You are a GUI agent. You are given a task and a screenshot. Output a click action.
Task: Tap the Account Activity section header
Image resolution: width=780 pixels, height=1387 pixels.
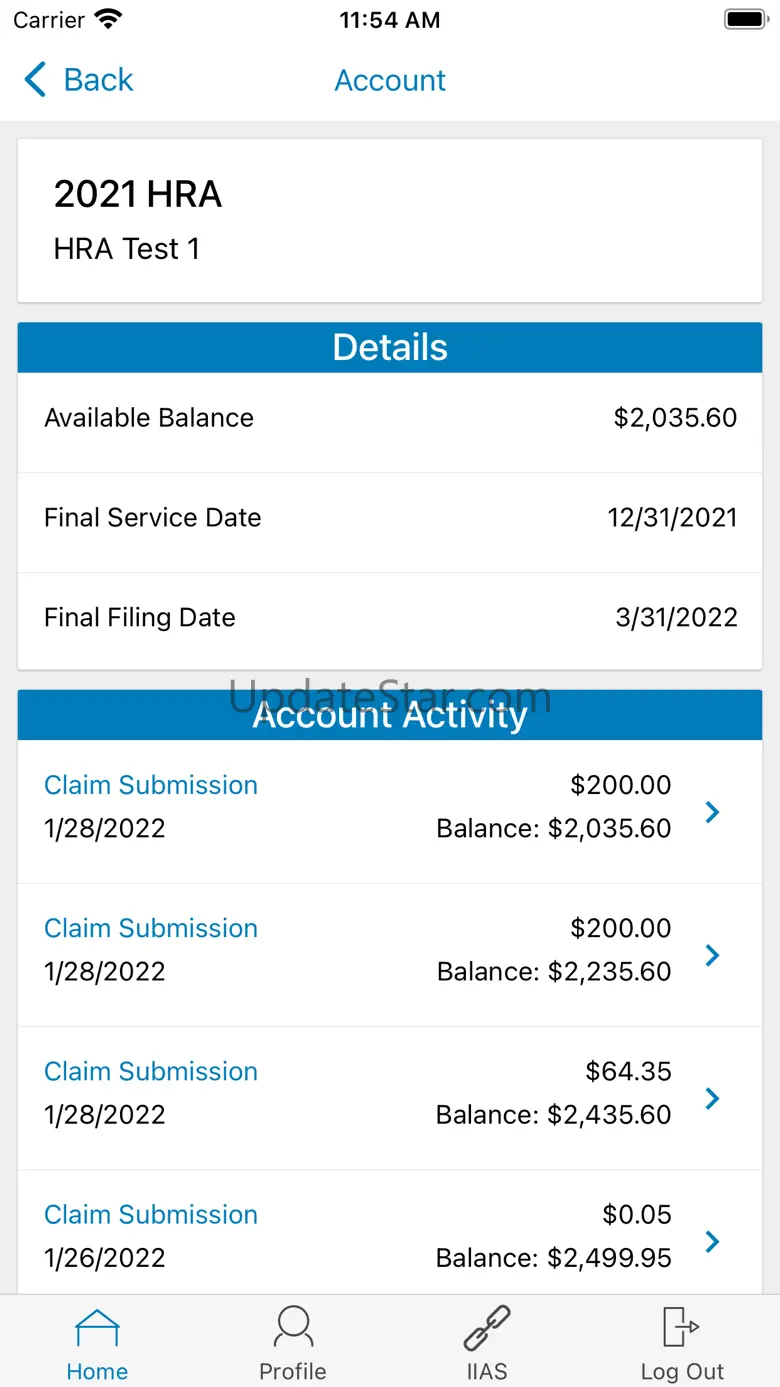390,715
